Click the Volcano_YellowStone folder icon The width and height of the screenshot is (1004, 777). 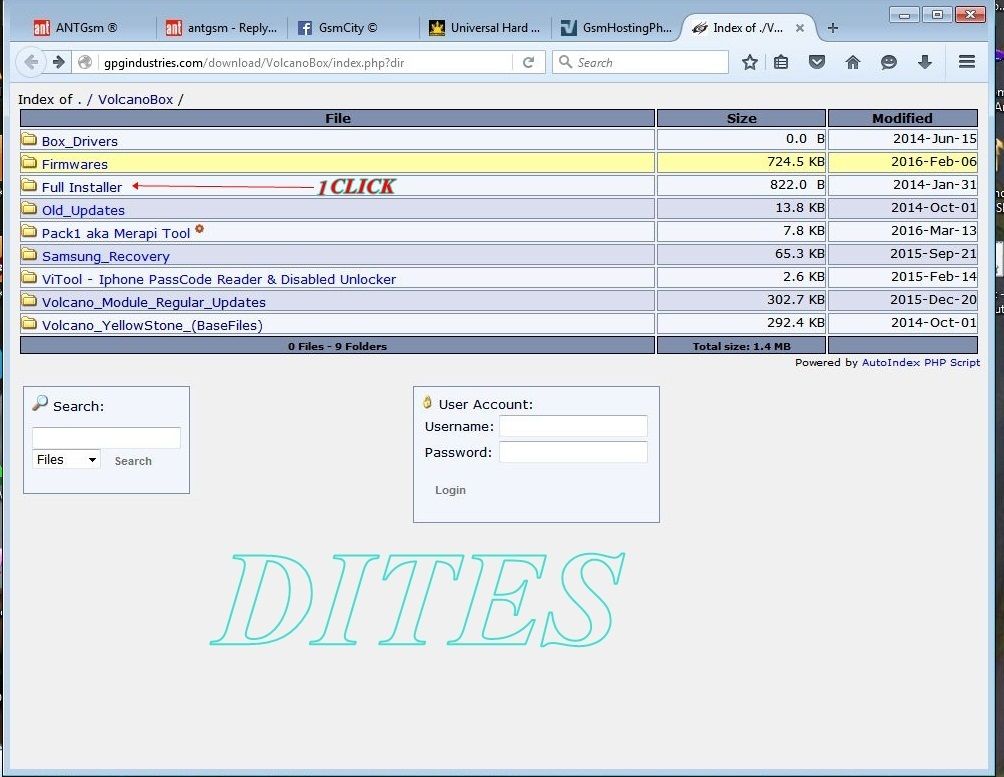coord(29,323)
